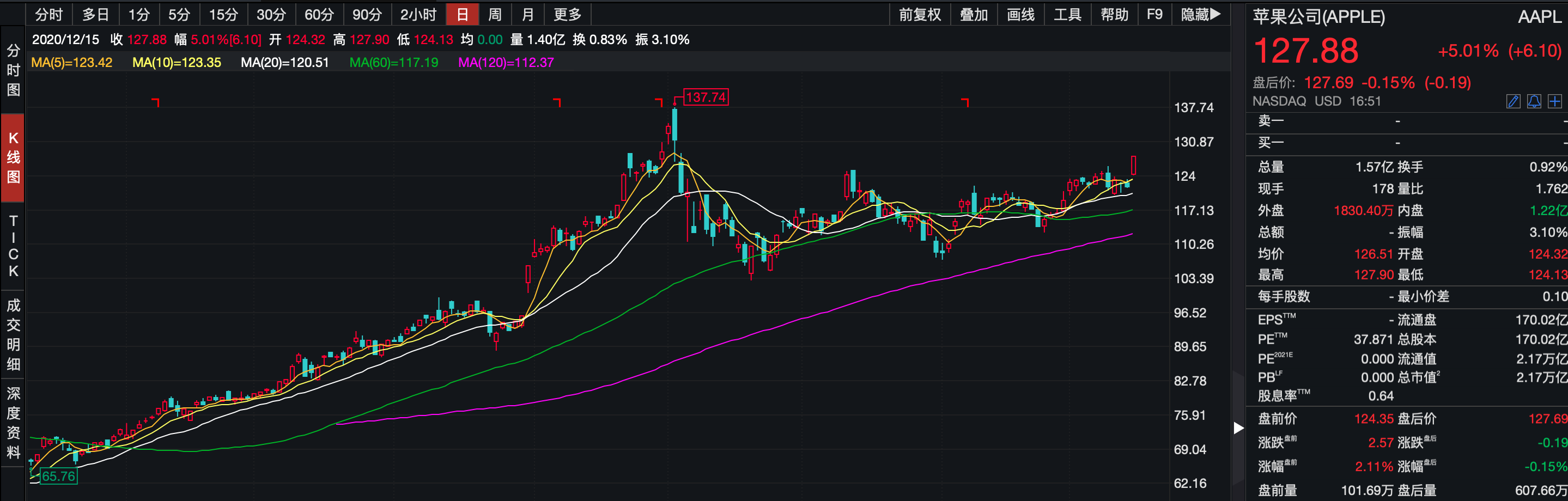Click the 137.74 high price marker
The width and height of the screenshot is (1568, 501).
(x=706, y=97)
